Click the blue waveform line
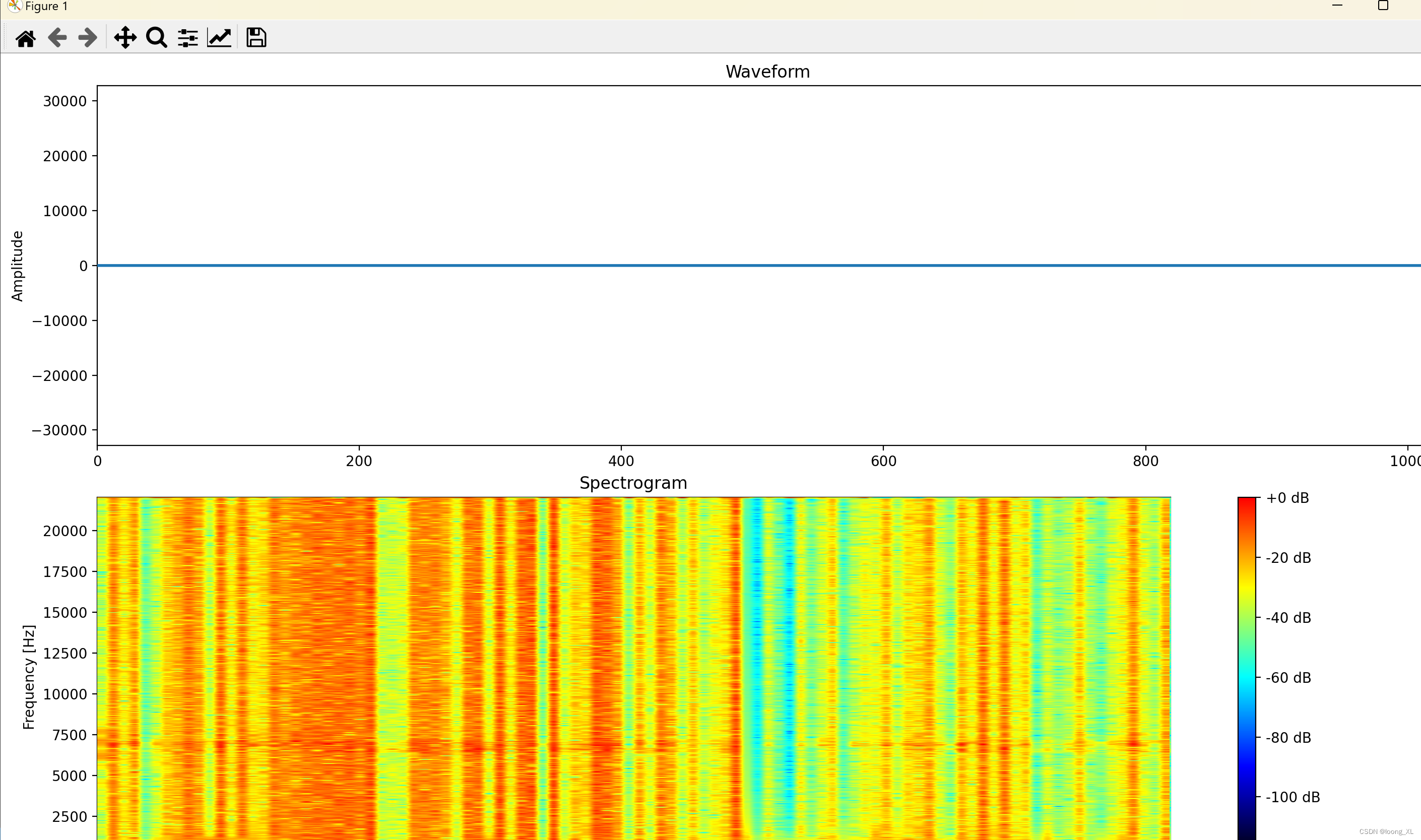Viewport: 1421px width, 840px height. pos(758,266)
